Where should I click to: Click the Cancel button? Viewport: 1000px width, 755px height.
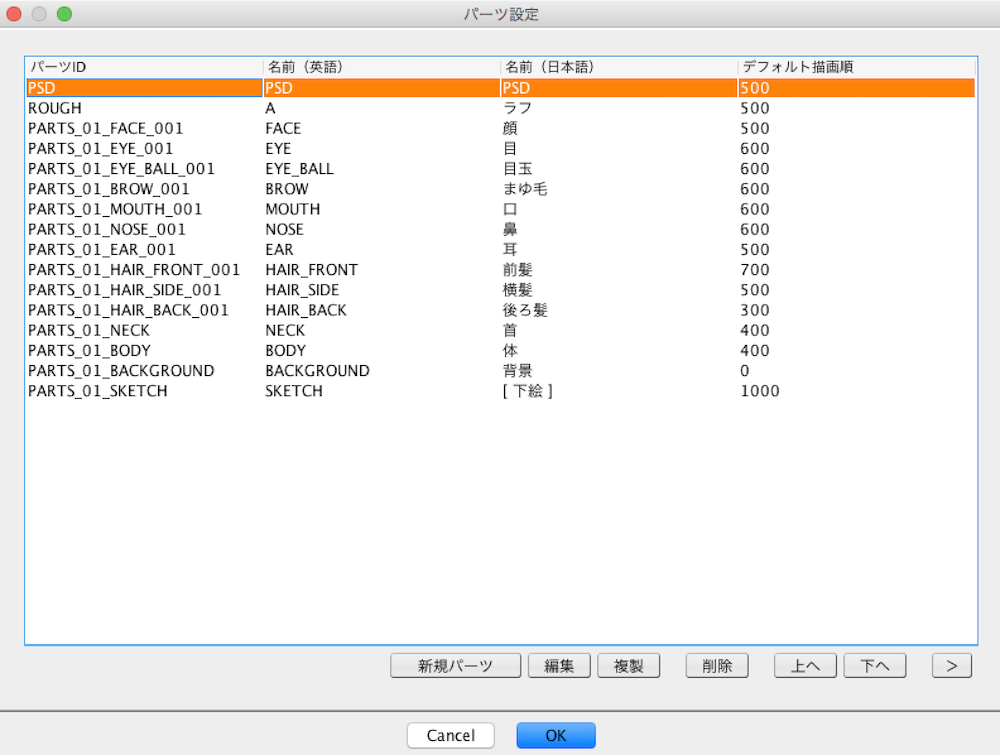click(x=451, y=735)
